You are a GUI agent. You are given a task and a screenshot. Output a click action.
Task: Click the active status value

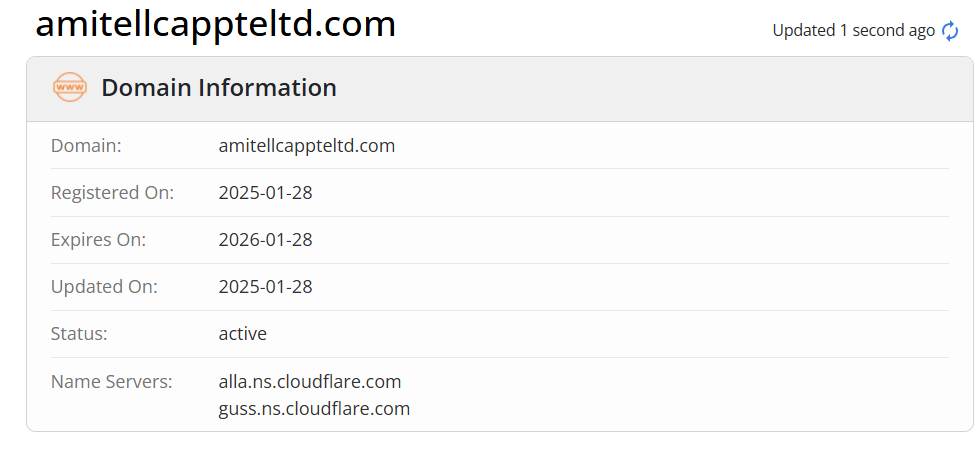(243, 333)
